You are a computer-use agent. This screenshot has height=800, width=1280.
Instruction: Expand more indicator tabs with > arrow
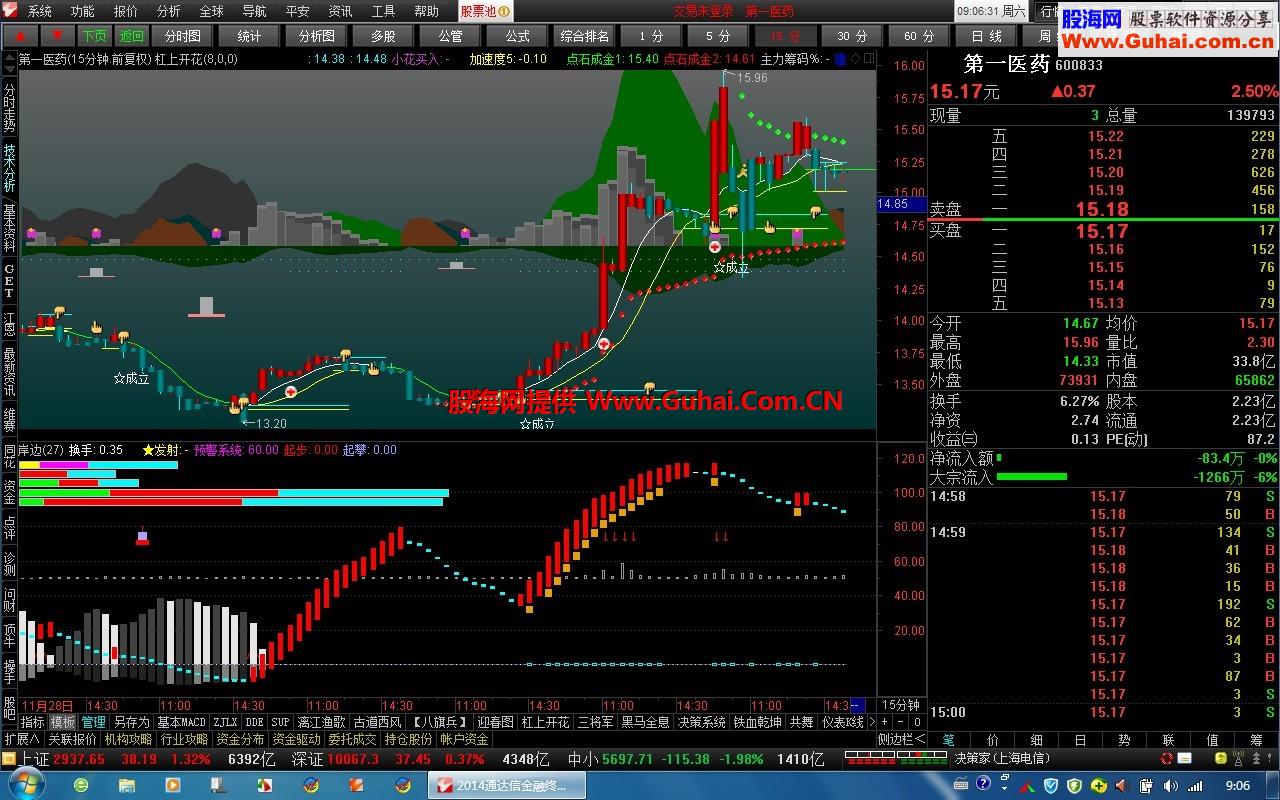[x=871, y=722]
